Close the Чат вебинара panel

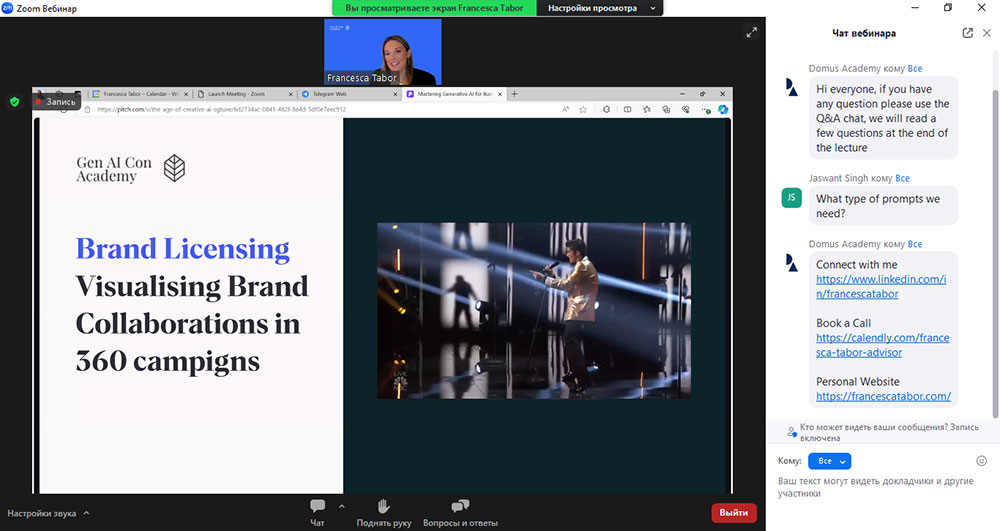987,33
